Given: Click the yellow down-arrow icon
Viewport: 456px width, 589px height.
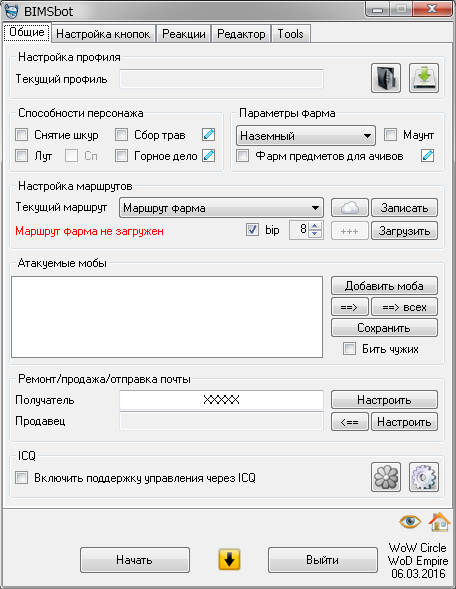Looking at the screenshot, I should (x=229, y=560).
